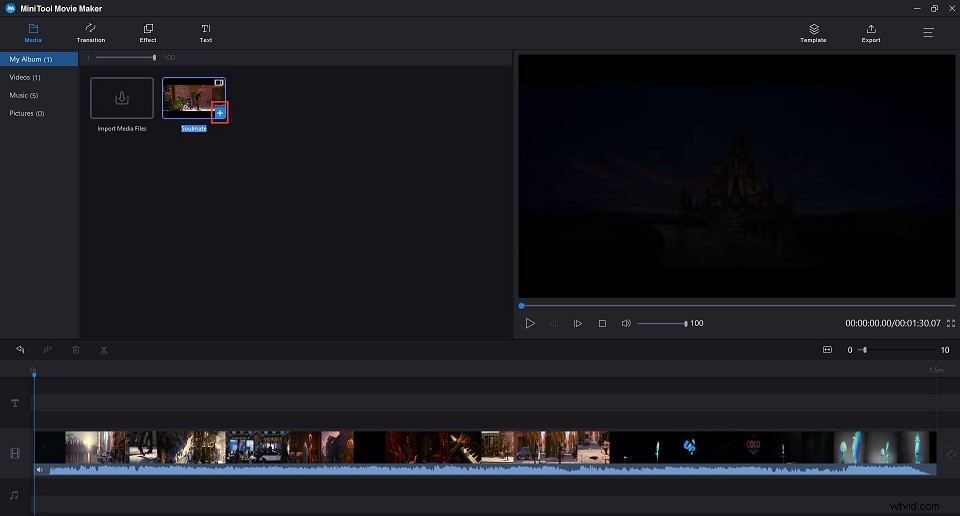The image size is (960, 516).
Task: Enter fullscreen preview mode
Action: point(950,324)
